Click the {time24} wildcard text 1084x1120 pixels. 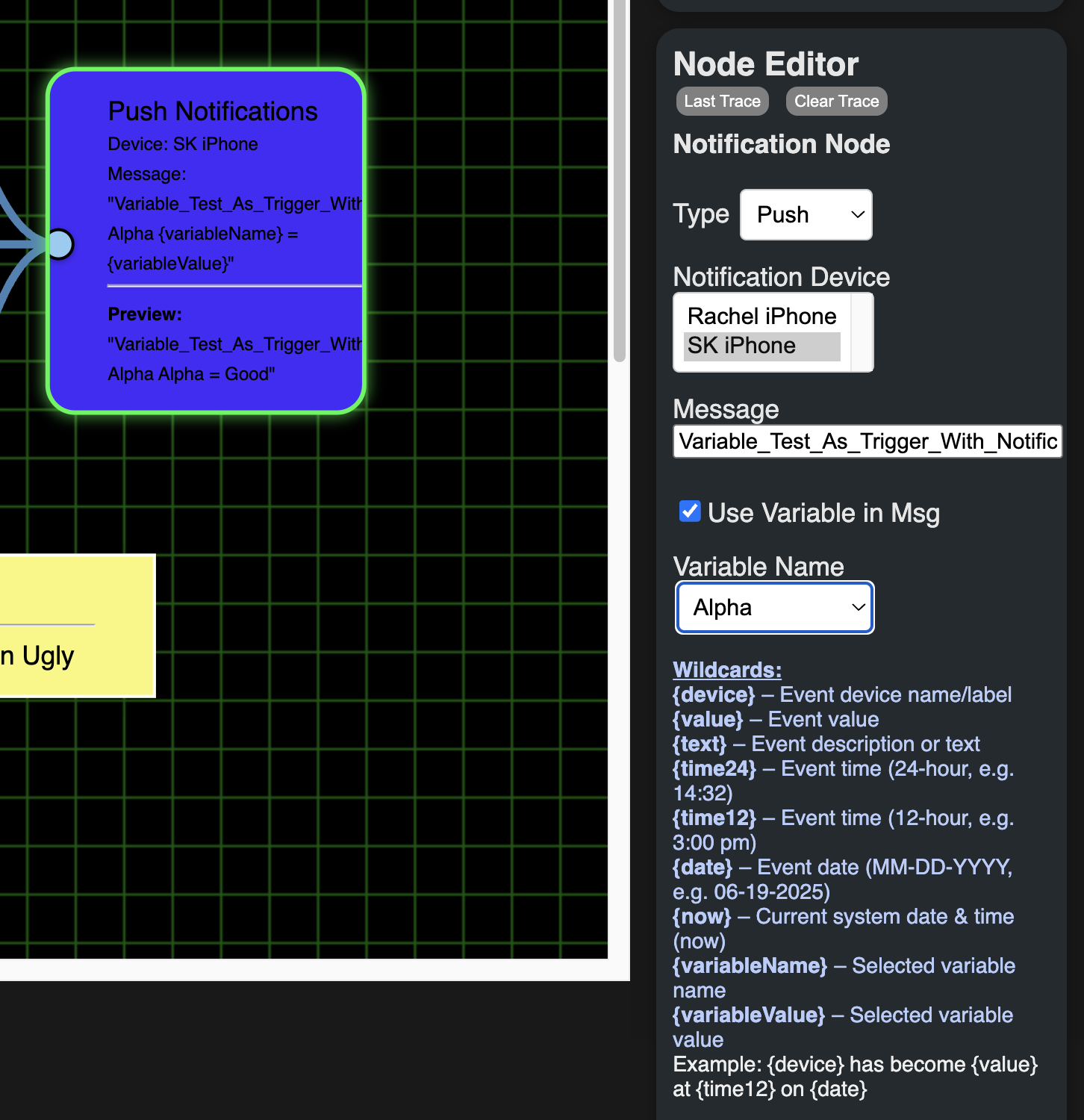click(x=715, y=768)
